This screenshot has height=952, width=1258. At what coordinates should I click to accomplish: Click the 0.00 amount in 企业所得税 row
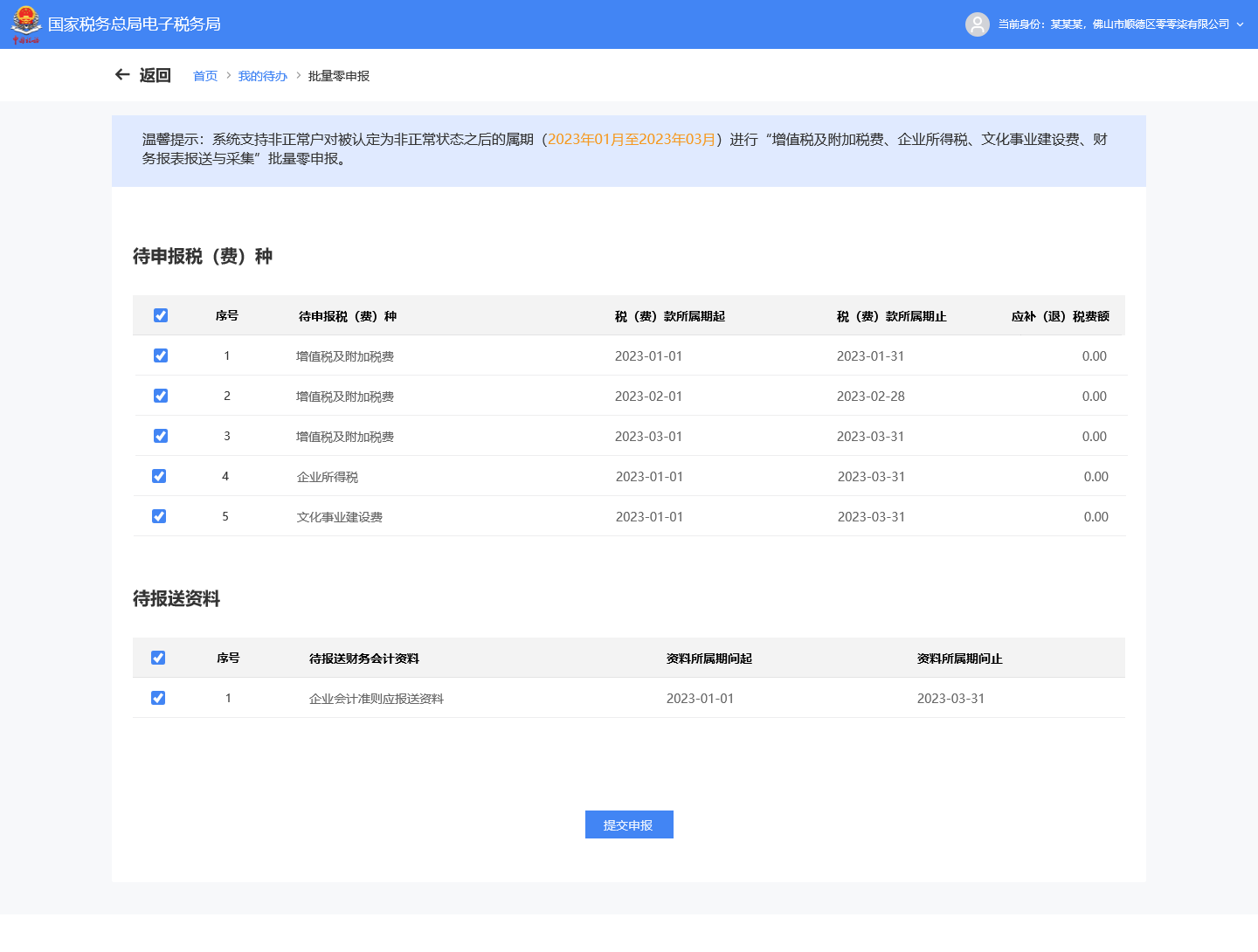(1096, 477)
